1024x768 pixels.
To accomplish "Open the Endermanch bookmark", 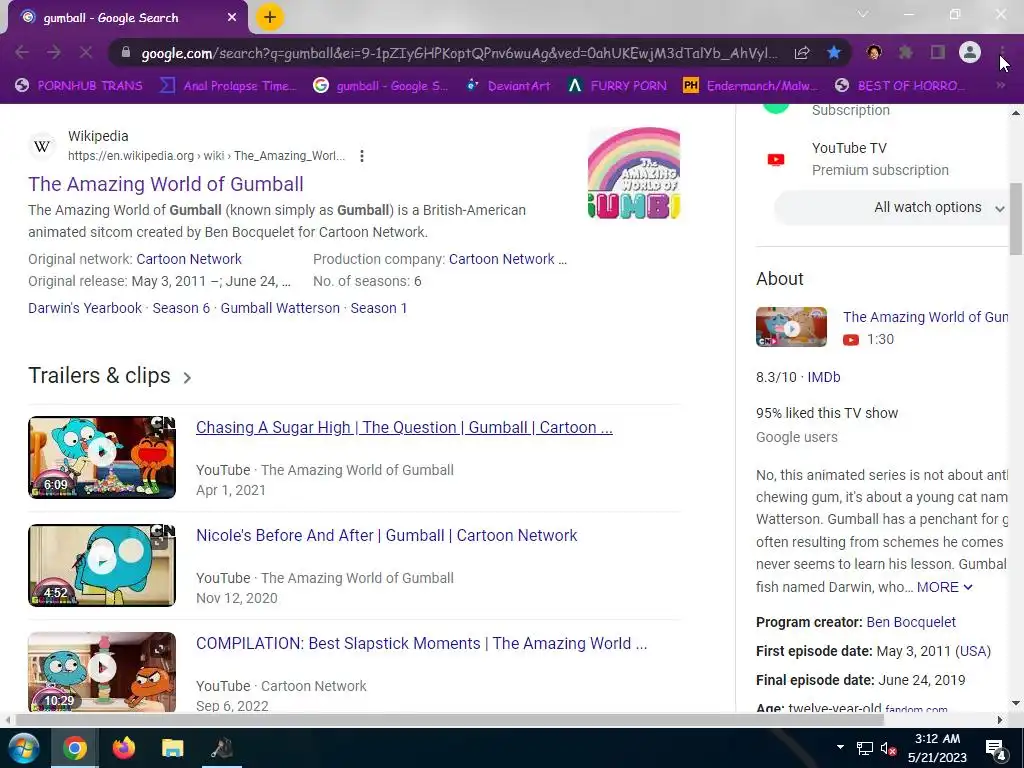I will pos(750,86).
